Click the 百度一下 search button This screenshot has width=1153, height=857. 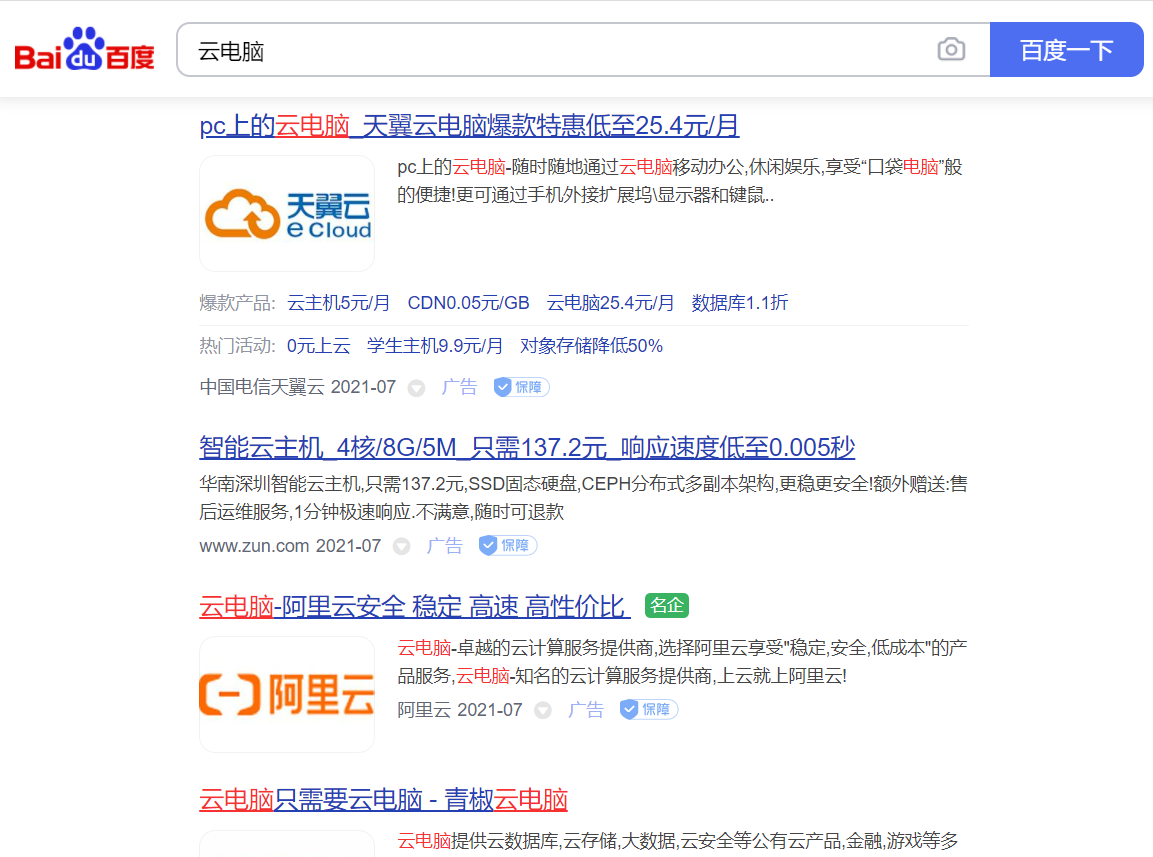click(1066, 50)
